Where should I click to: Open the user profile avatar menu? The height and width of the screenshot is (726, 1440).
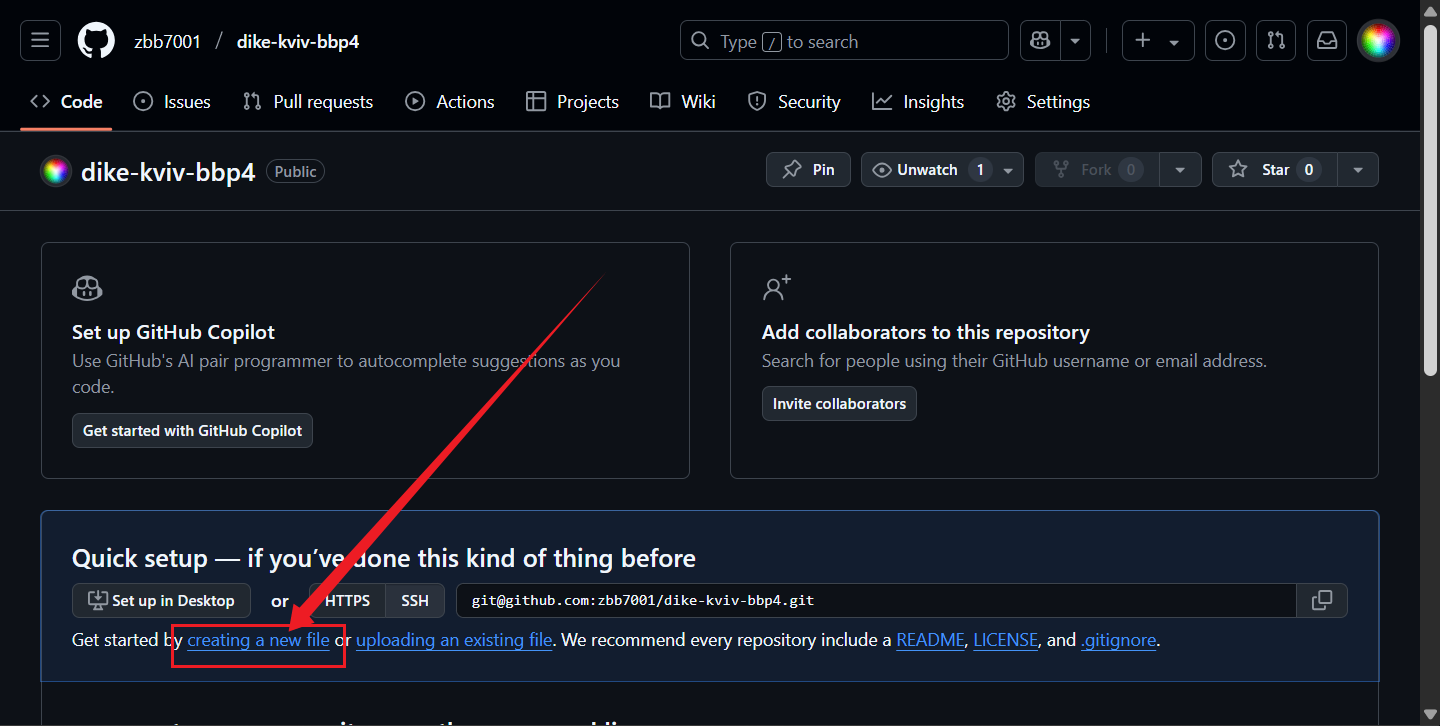pyautogui.click(x=1378, y=41)
